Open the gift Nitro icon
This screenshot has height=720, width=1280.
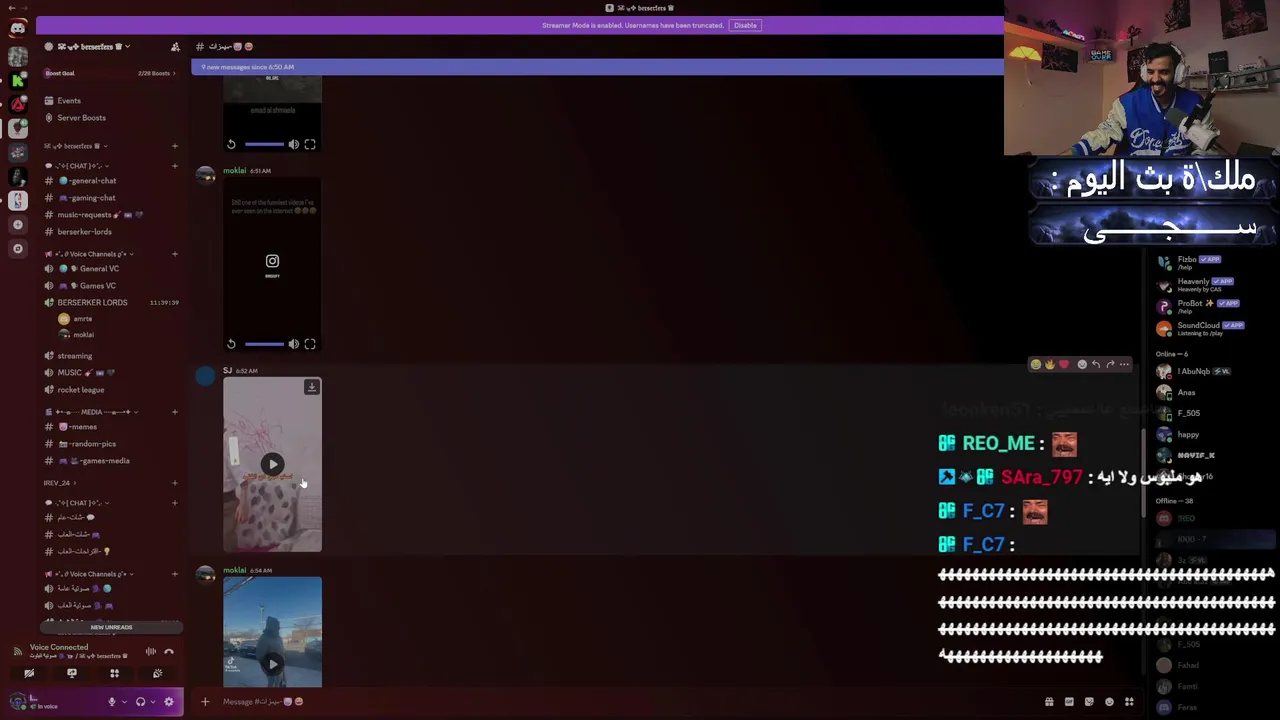tap(1049, 702)
